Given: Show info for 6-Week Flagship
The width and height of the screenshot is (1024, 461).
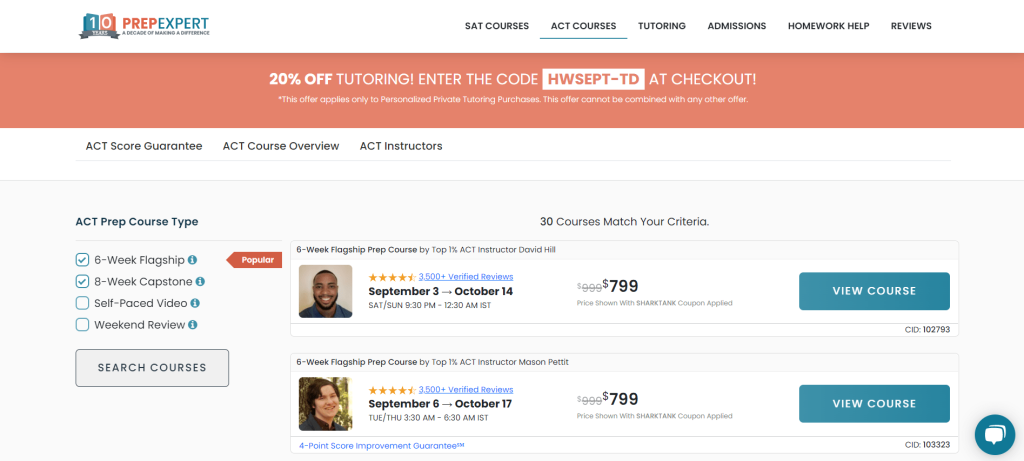Looking at the screenshot, I should (x=192, y=260).
